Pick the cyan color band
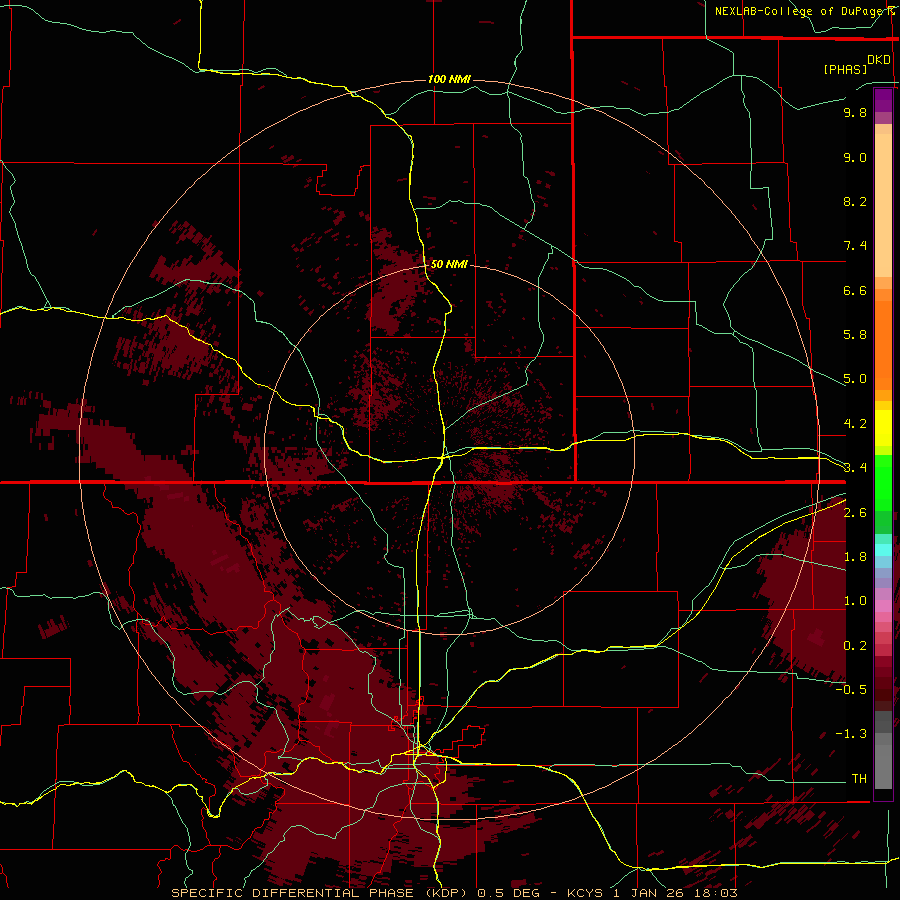 [883, 550]
